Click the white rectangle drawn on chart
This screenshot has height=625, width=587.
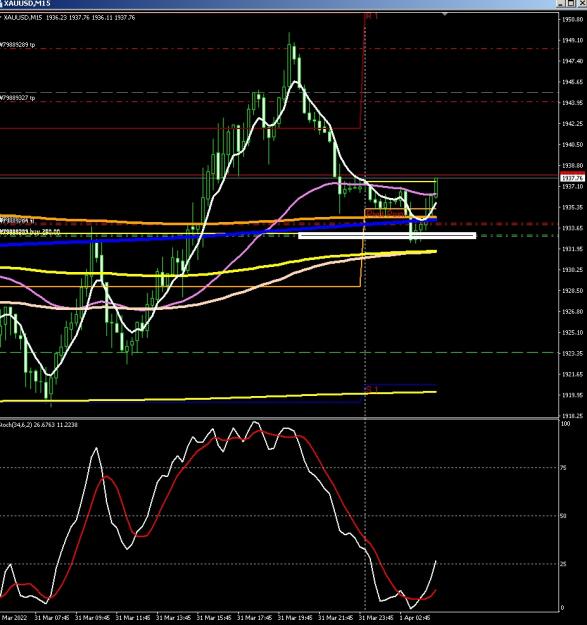pyautogui.click(x=387, y=236)
